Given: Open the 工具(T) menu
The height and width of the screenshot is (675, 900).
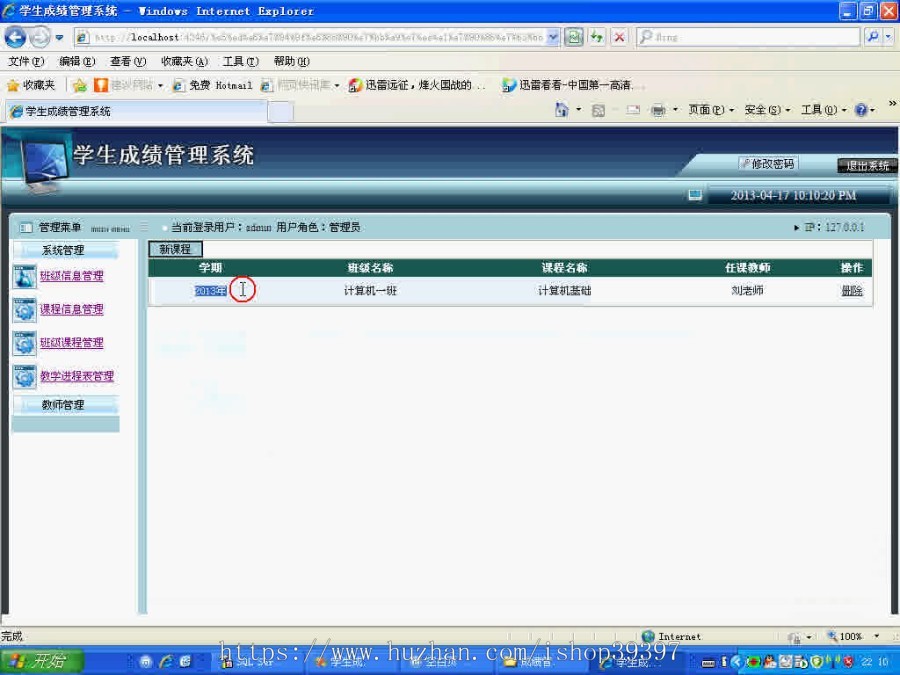Looking at the screenshot, I should pos(241,61).
